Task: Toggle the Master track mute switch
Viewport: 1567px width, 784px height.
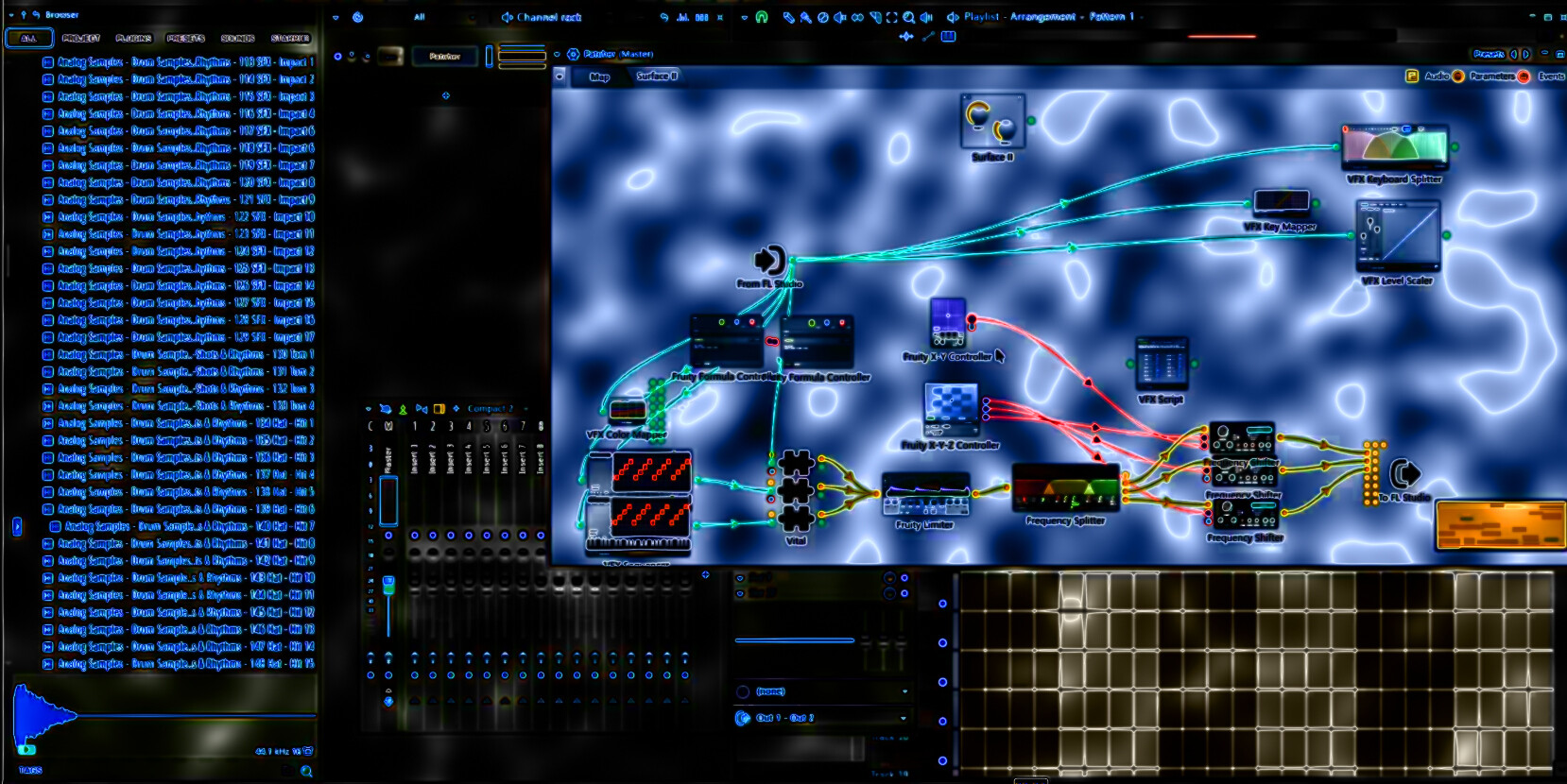Action: [388, 536]
